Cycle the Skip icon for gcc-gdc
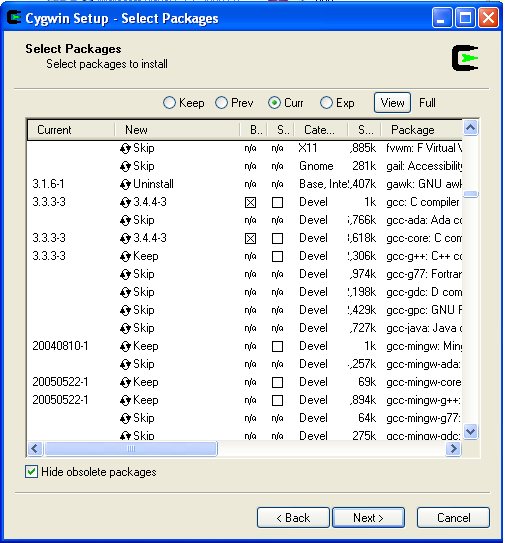Image resolution: width=505 pixels, height=543 pixels. coord(125,293)
